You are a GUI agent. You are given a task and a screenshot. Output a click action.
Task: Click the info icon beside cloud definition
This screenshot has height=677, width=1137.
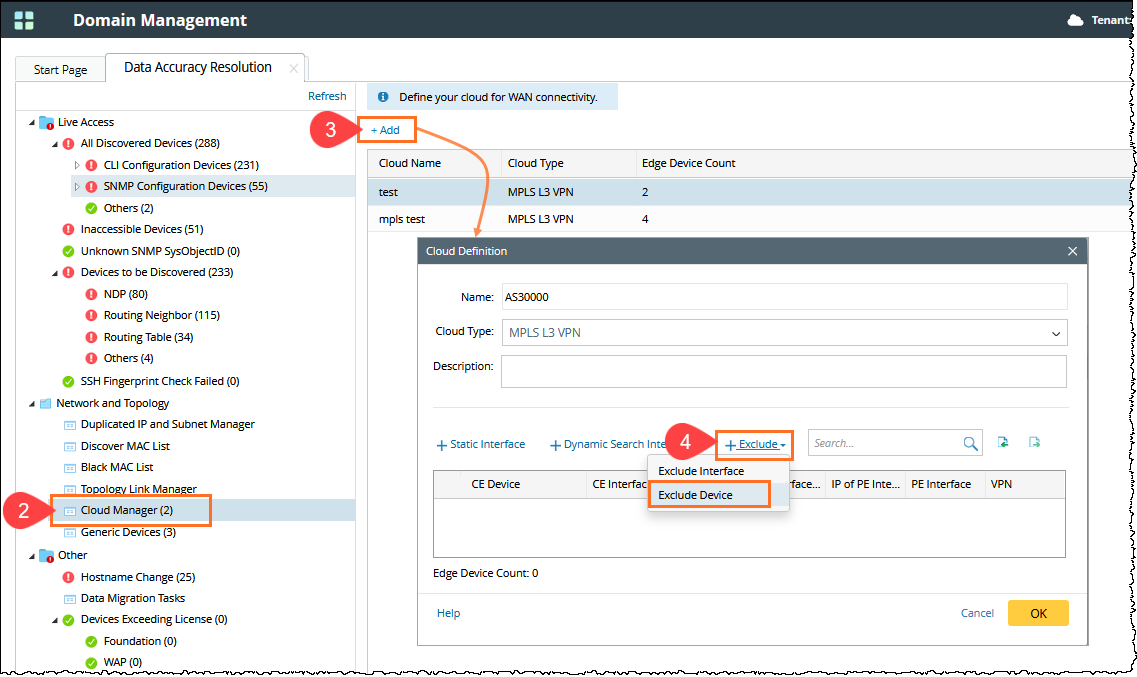pos(383,97)
